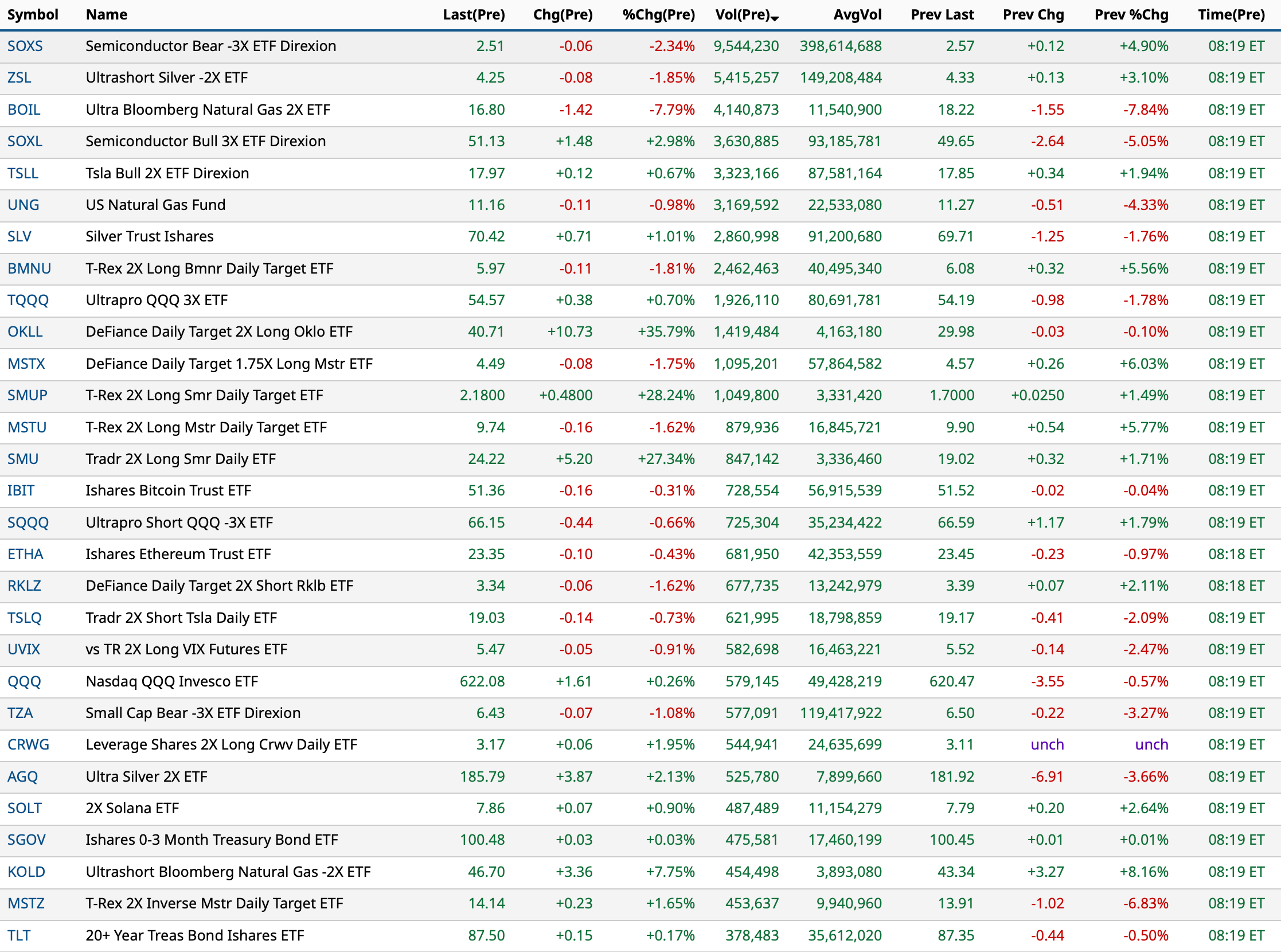Click the Time(Pre) column header
This screenshot has height=952, width=1281.
[1231, 14]
